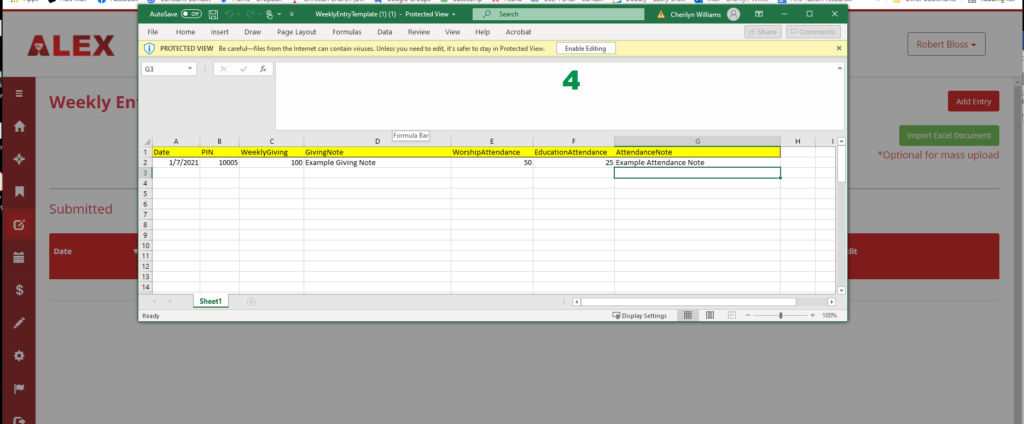Select column G header
The width and height of the screenshot is (1024, 424).
(x=697, y=142)
